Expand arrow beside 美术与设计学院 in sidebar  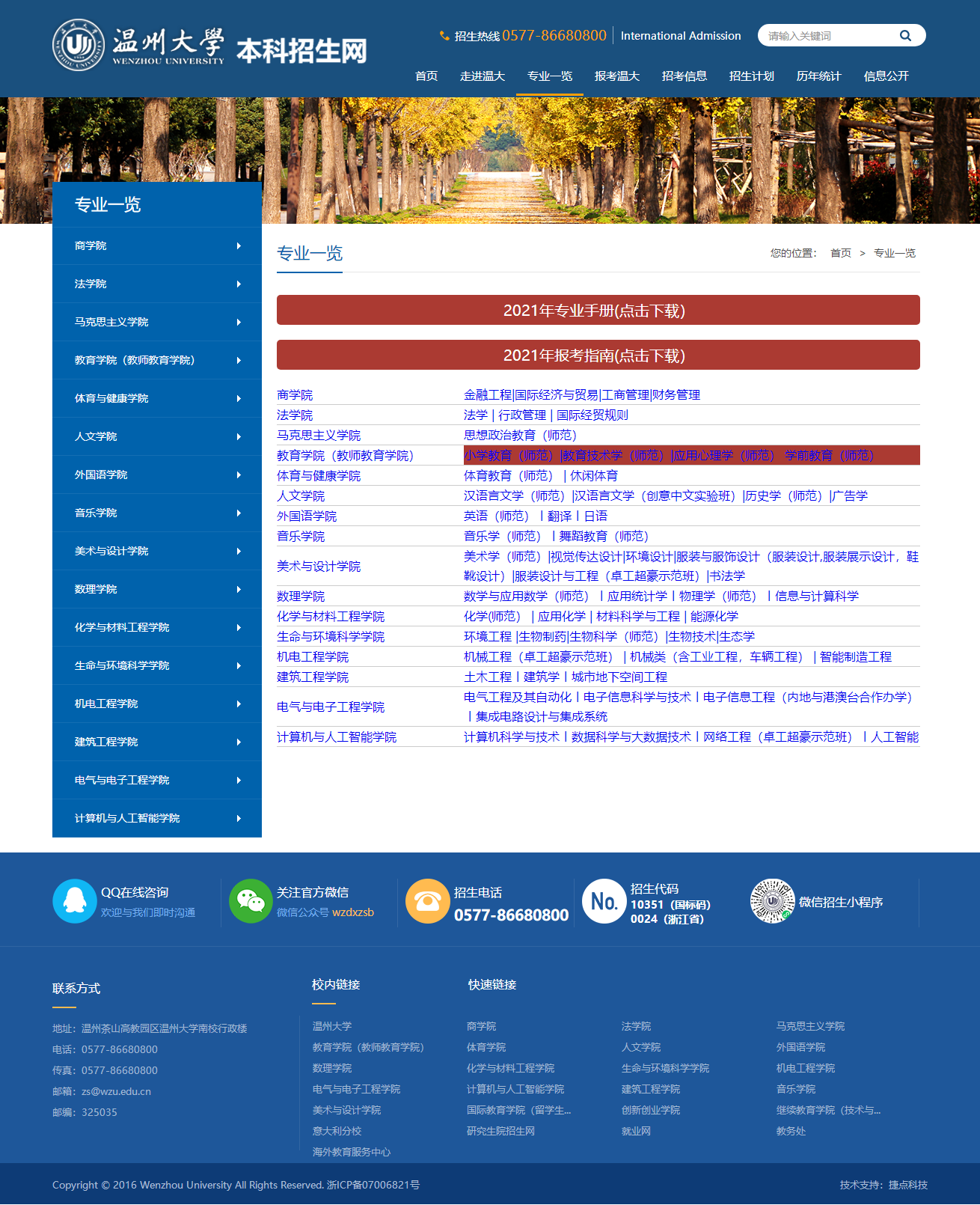click(239, 551)
